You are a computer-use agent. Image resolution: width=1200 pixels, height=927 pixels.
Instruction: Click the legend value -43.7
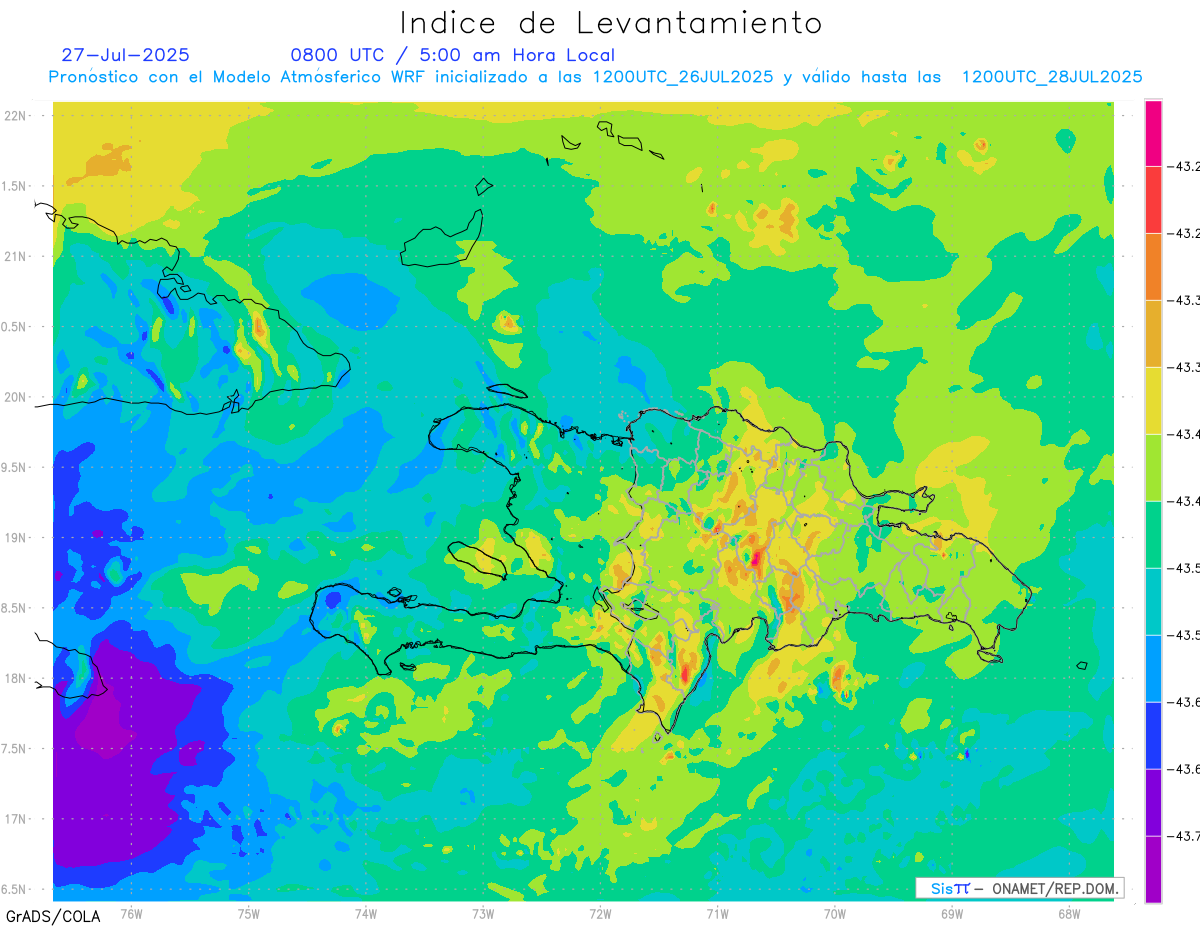point(1185,836)
